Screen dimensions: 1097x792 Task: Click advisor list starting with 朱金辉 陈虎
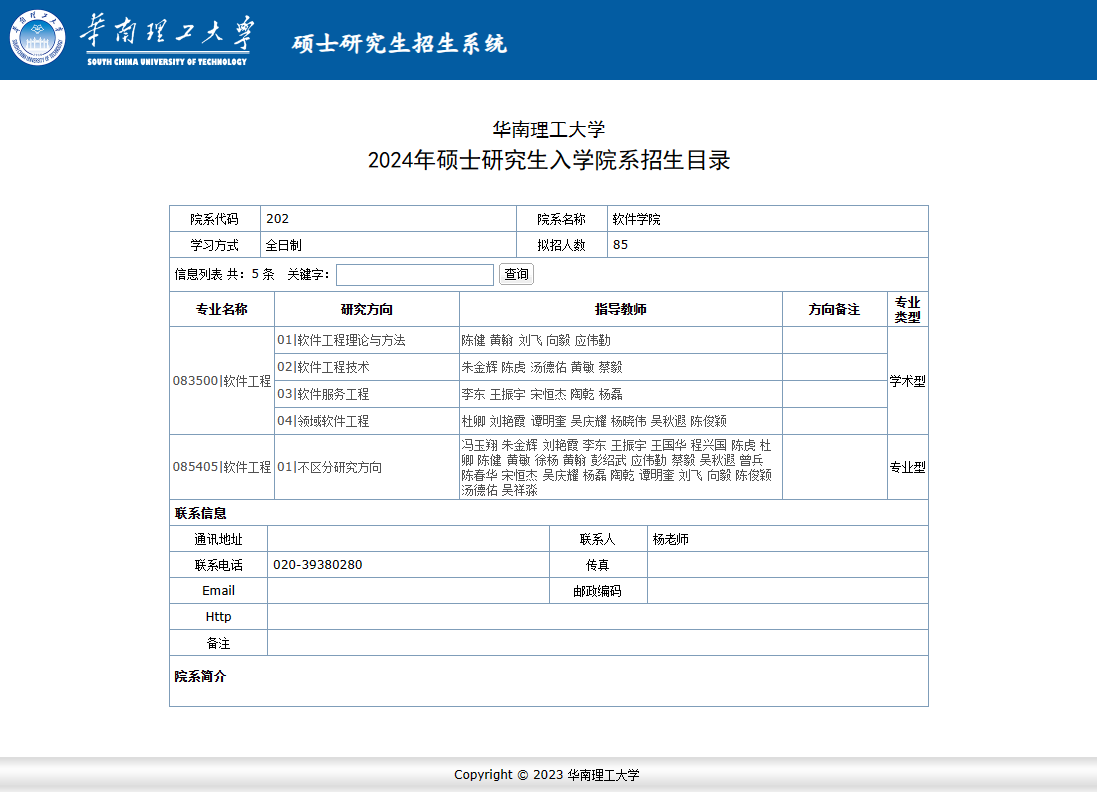coord(542,367)
